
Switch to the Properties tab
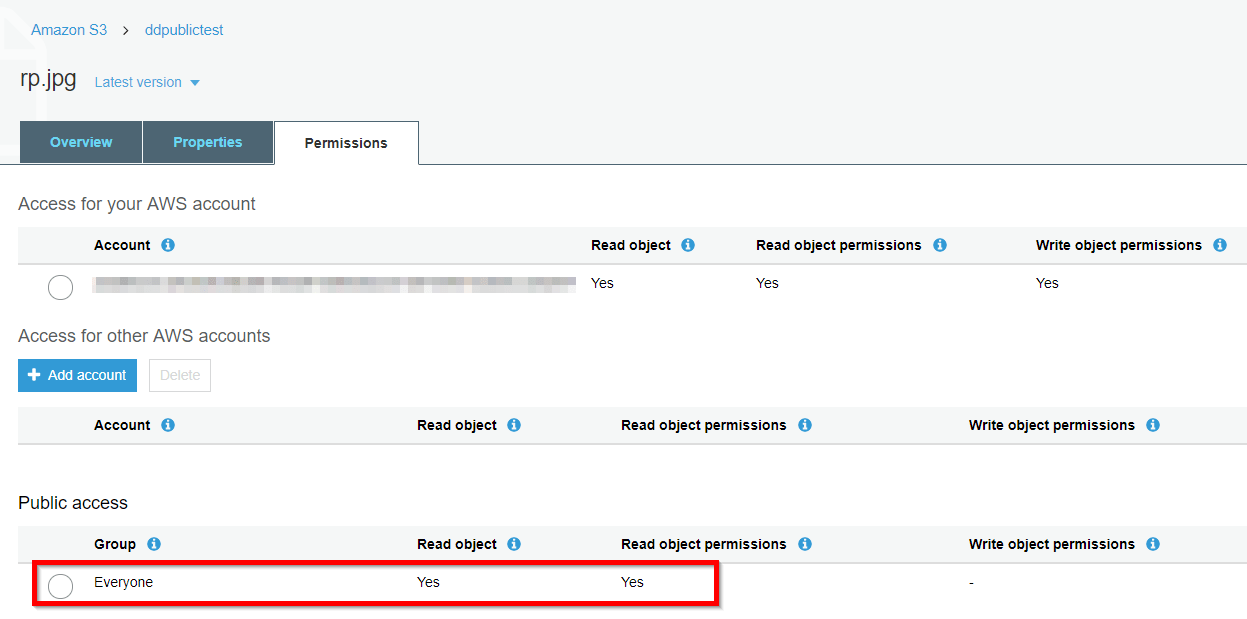[x=208, y=142]
